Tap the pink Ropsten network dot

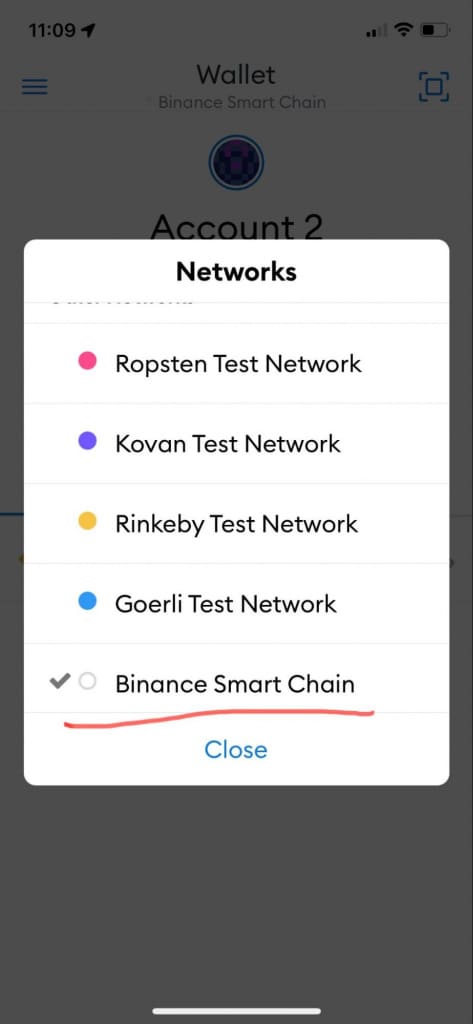tap(88, 360)
